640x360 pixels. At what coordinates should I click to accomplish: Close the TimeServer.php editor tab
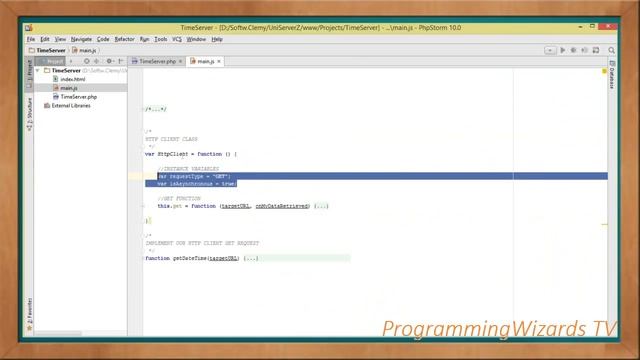pos(180,61)
